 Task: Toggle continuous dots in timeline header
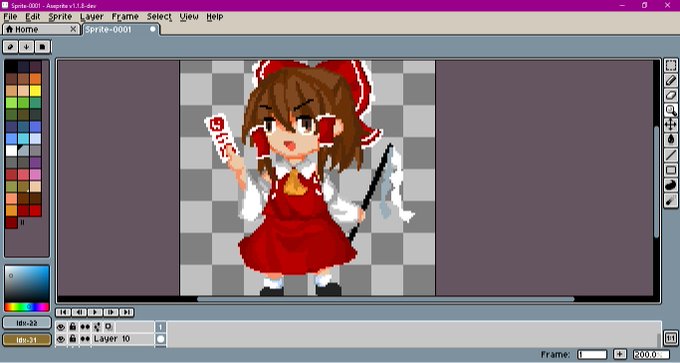[85, 327]
